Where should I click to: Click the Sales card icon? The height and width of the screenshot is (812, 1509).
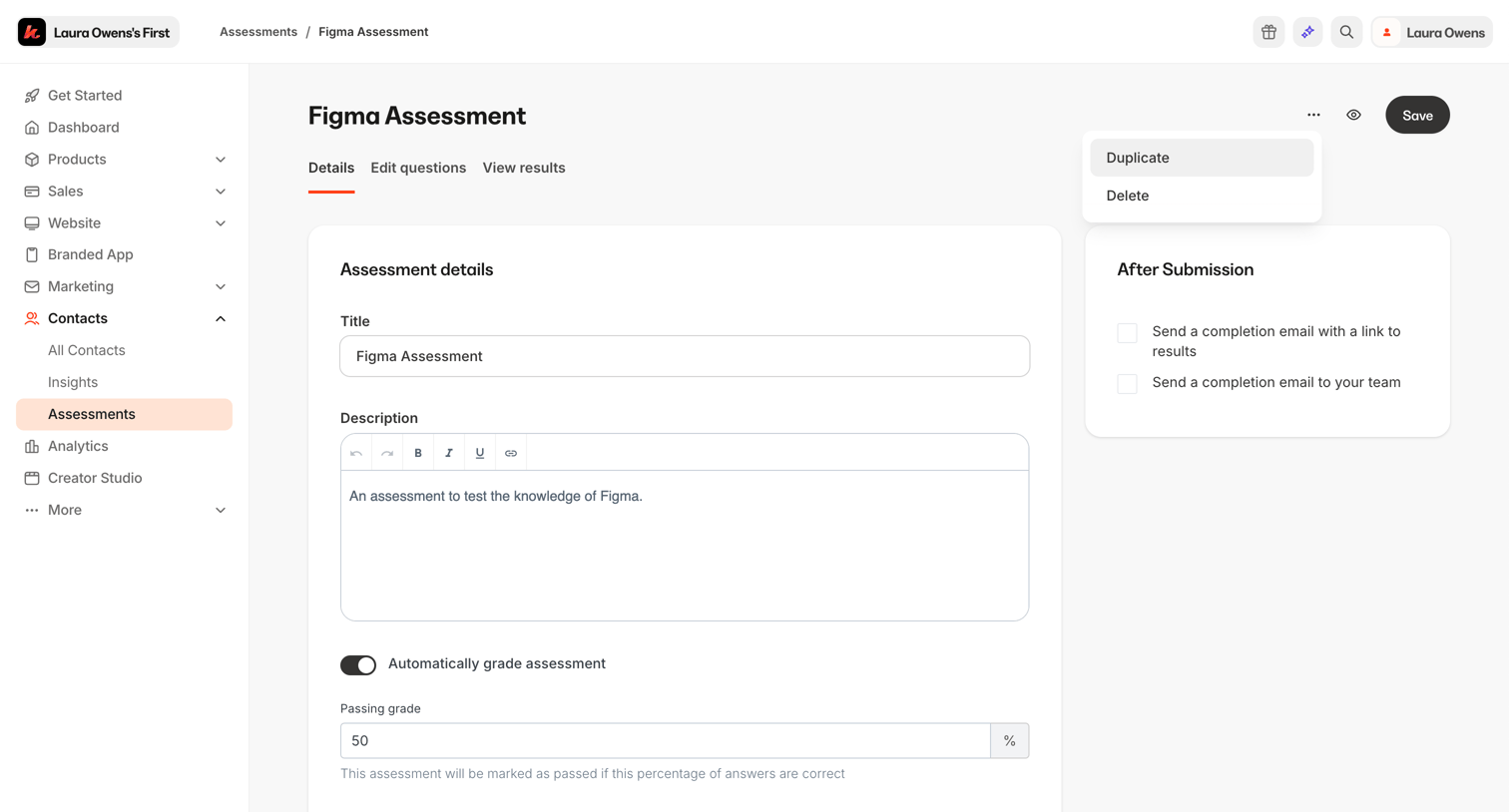[x=32, y=192]
